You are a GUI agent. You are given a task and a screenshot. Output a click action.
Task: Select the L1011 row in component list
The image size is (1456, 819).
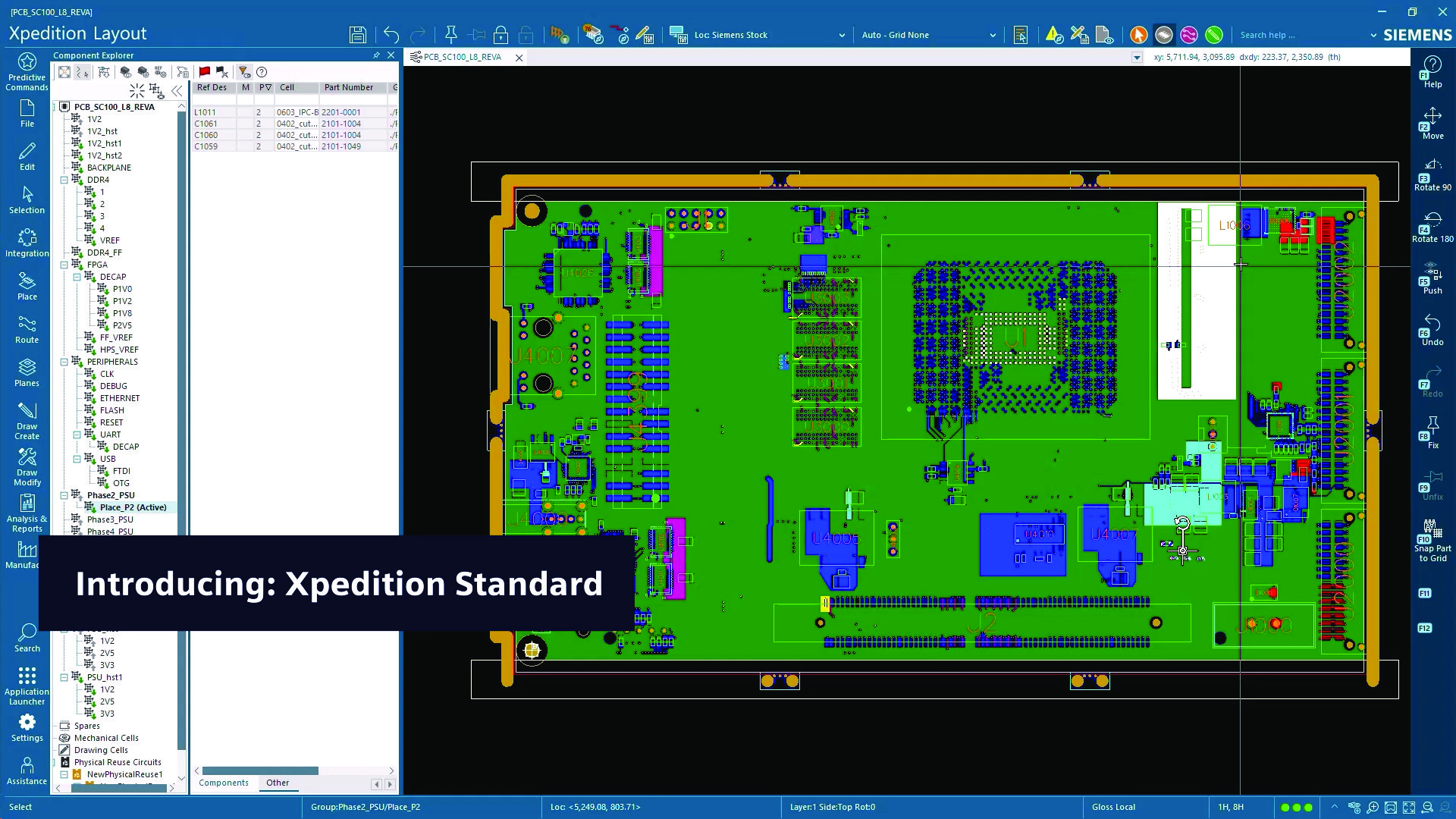point(295,112)
